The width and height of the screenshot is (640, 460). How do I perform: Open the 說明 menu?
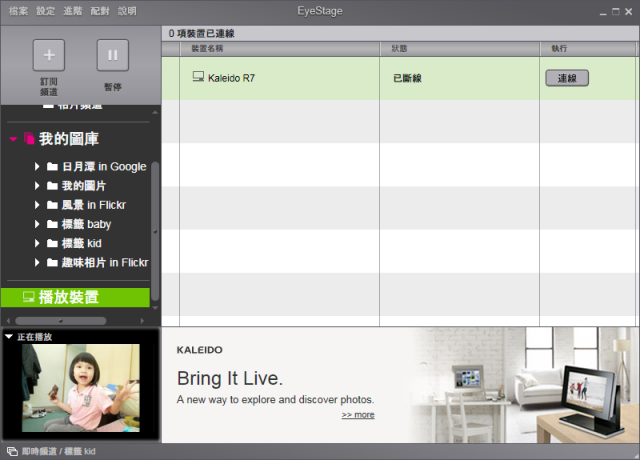tap(127, 11)
